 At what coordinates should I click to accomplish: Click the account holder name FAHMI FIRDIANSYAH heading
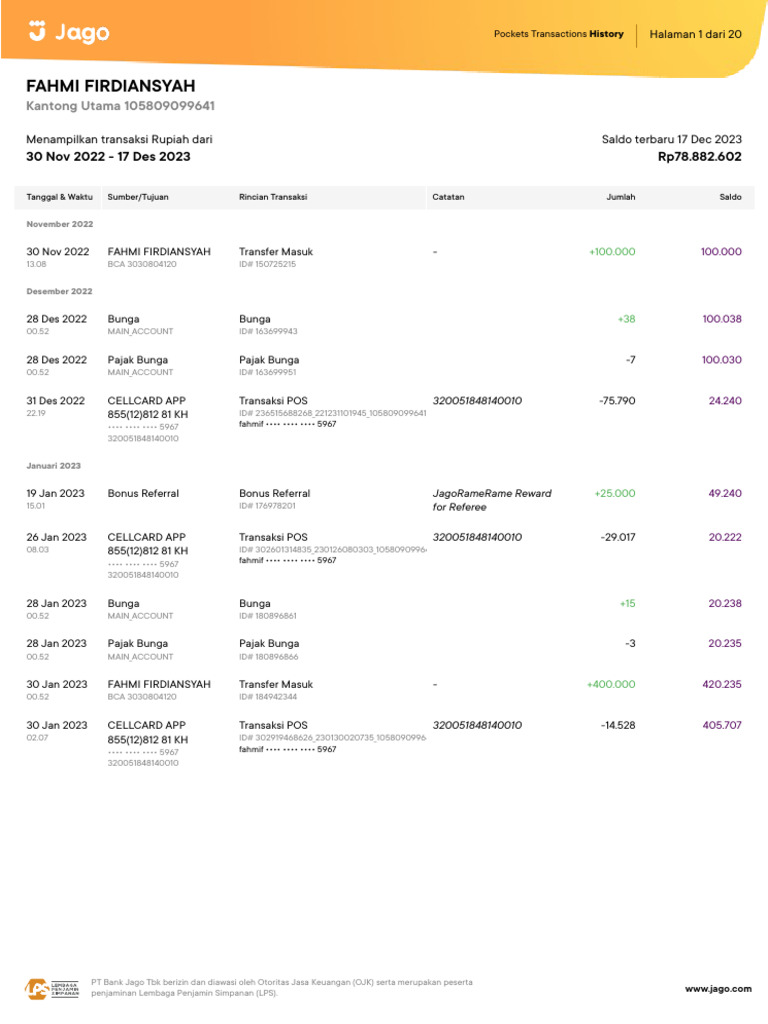(111, 86)
